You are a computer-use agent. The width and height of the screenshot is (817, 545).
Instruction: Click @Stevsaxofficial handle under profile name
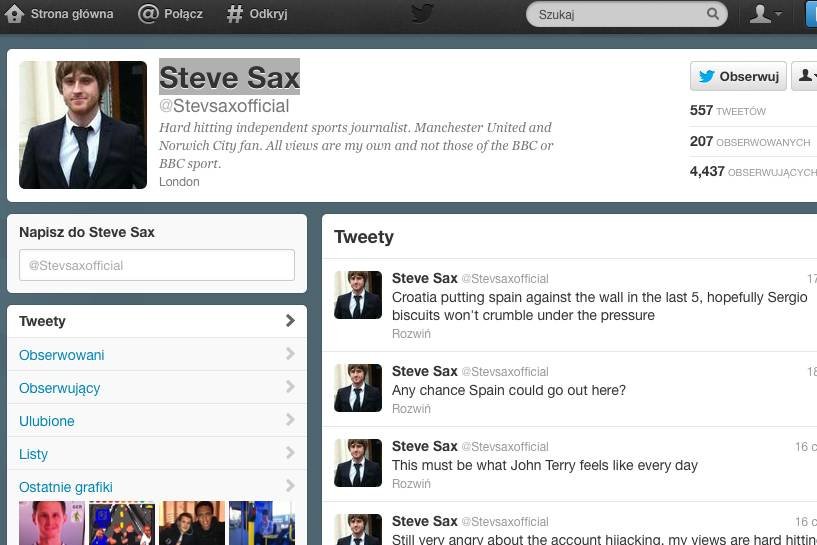tap(224, 106)
